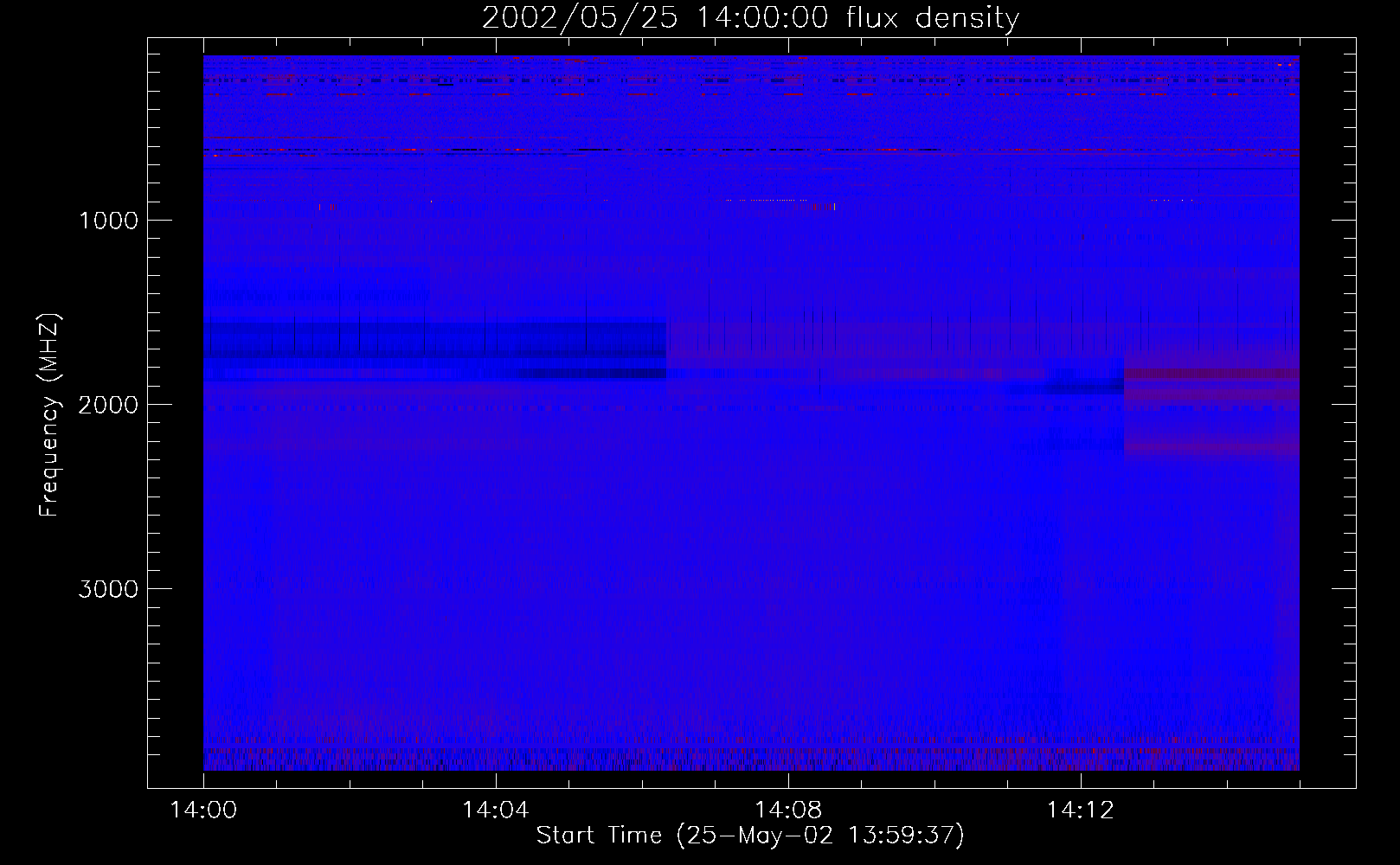The height and width of the screenshot is (865, 1400).
Task: Select the "Frequency (MHZ)" y-axis label
Action: pyautogui.click(x=48, y=414)
